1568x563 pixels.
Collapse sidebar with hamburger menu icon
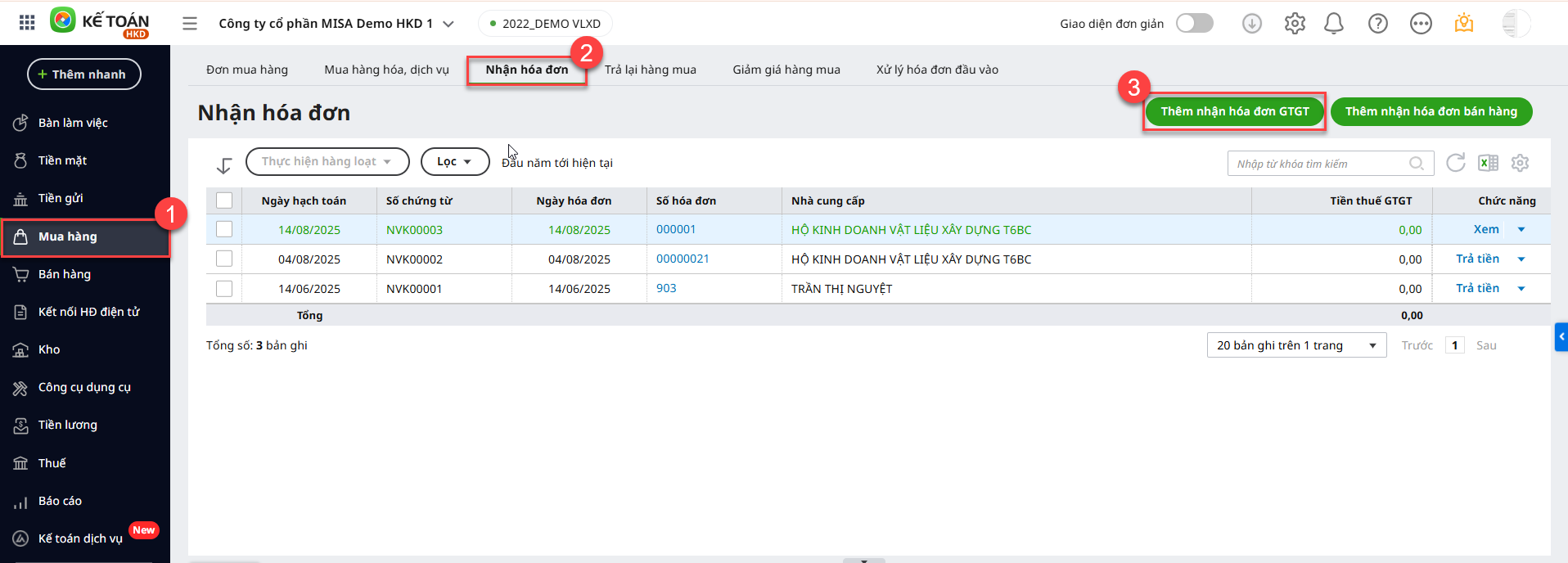pos(190,24)
